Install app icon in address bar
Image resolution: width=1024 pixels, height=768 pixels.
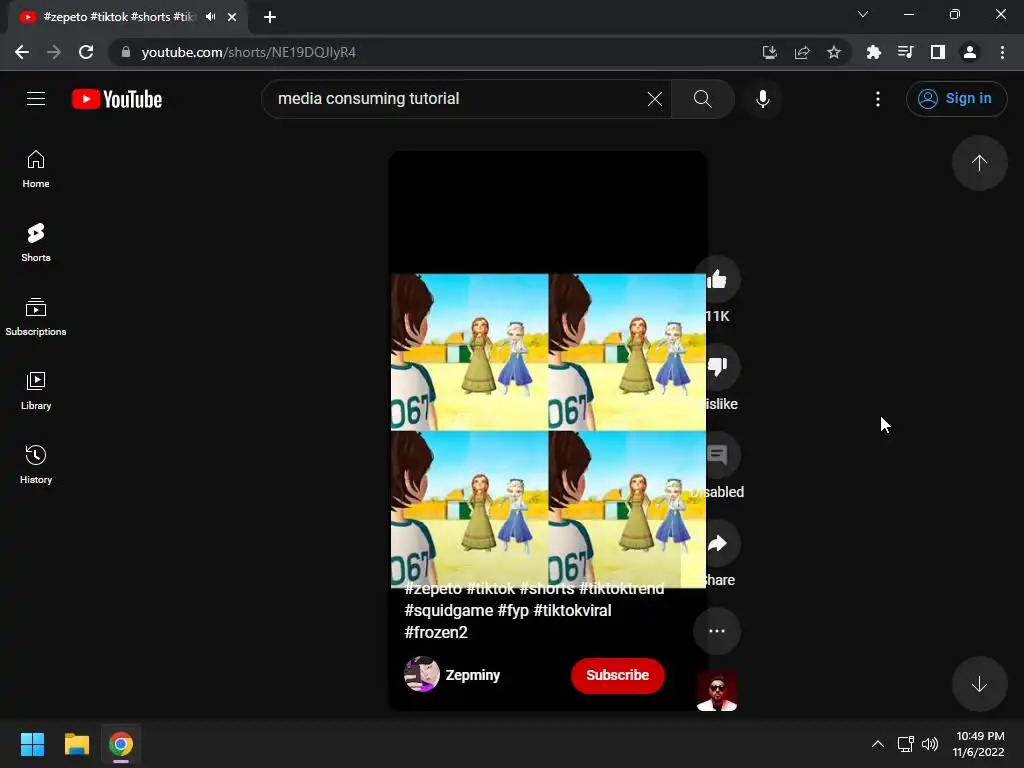[770, 52]
